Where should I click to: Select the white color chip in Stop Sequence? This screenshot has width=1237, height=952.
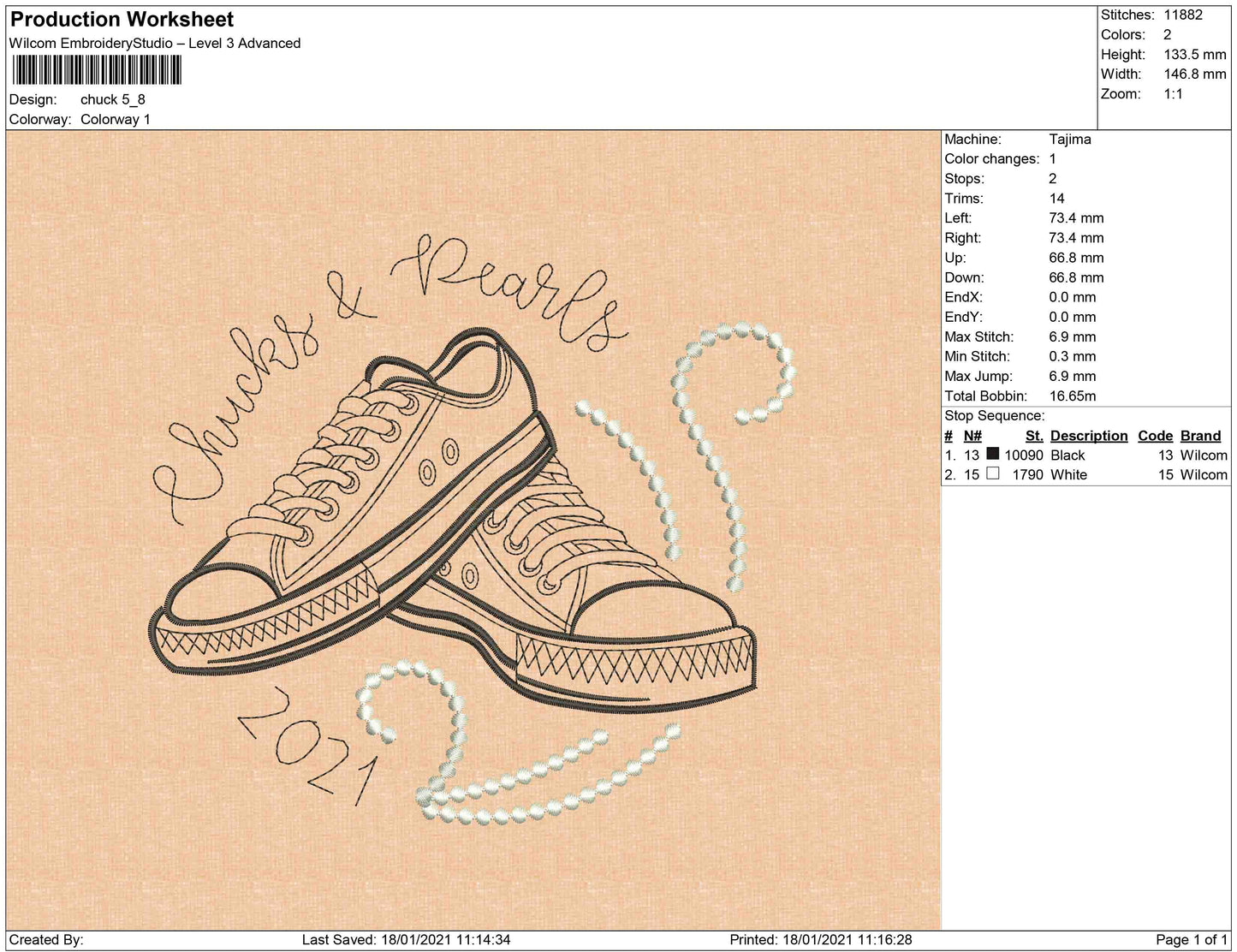994,474
